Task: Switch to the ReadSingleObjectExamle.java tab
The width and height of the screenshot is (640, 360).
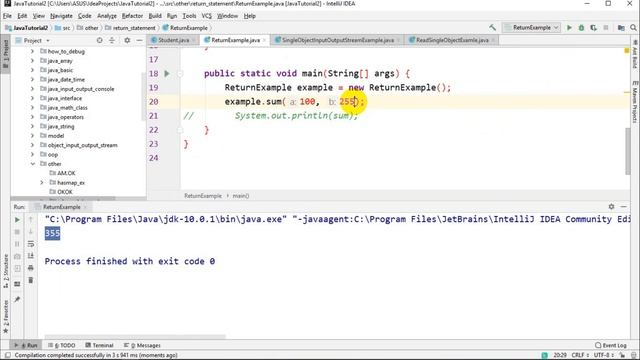Action: coord(452,40)
